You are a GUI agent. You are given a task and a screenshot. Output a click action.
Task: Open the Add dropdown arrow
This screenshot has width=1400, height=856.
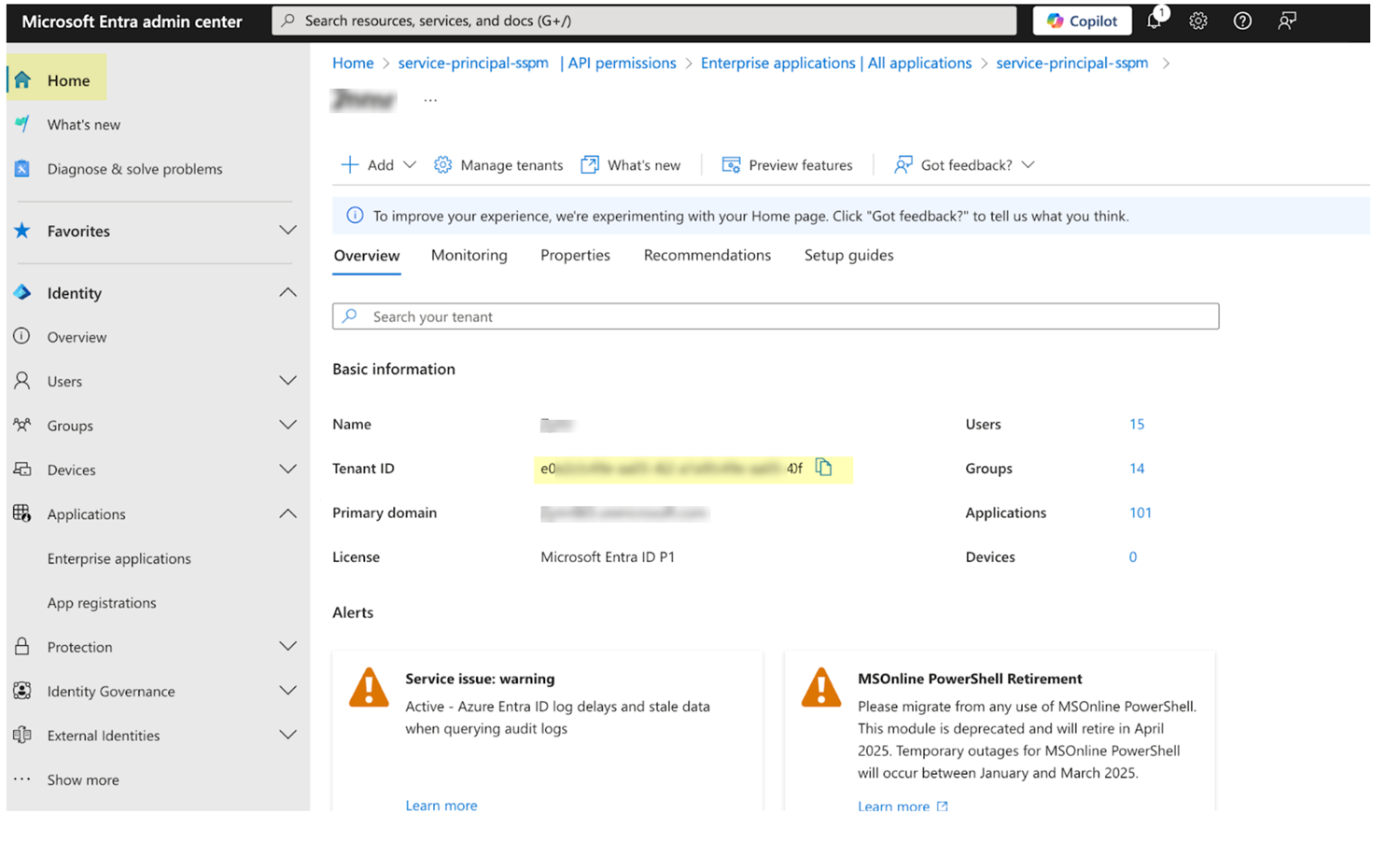tap(409, 165)
